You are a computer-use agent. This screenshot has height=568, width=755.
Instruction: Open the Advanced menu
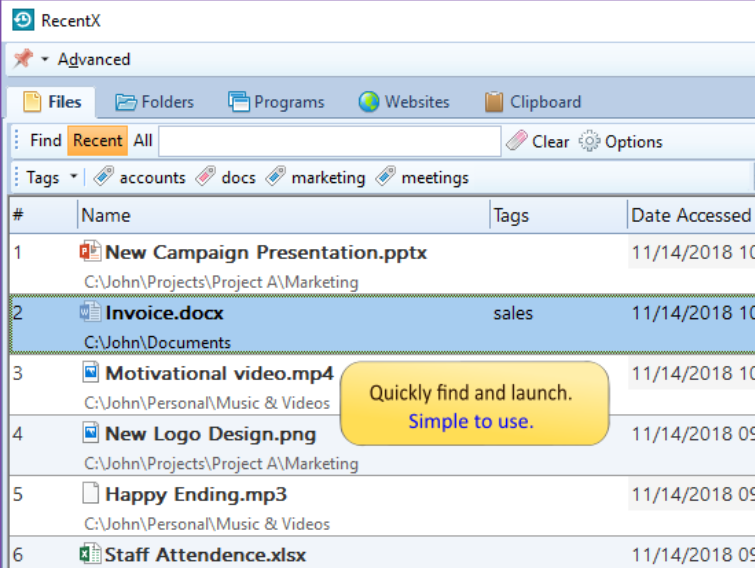point(94,59)
